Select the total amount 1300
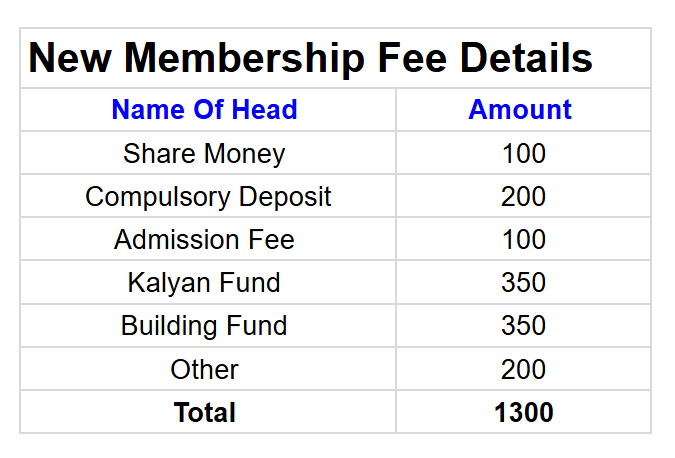Viewport: 675px width, 458px height. [523, 413]
